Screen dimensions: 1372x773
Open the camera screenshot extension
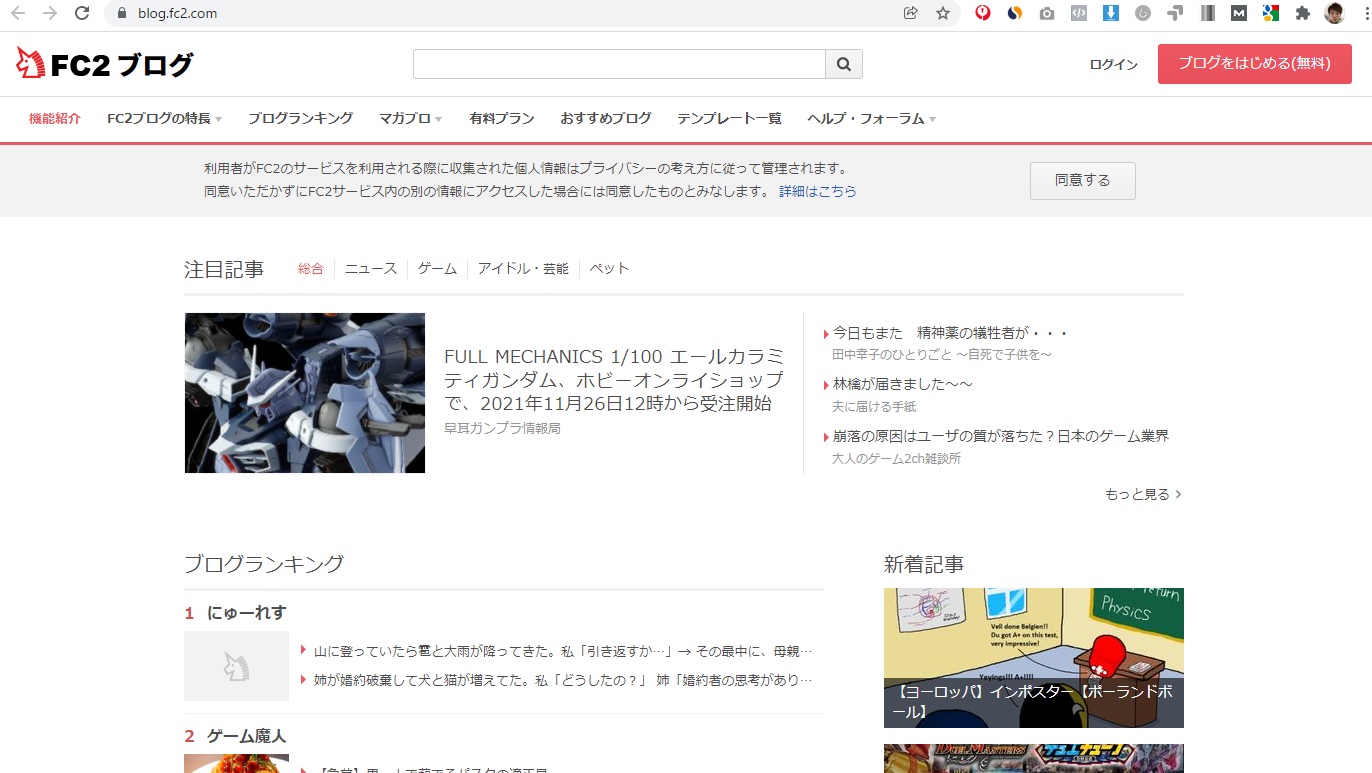(x=1047, y=13)
